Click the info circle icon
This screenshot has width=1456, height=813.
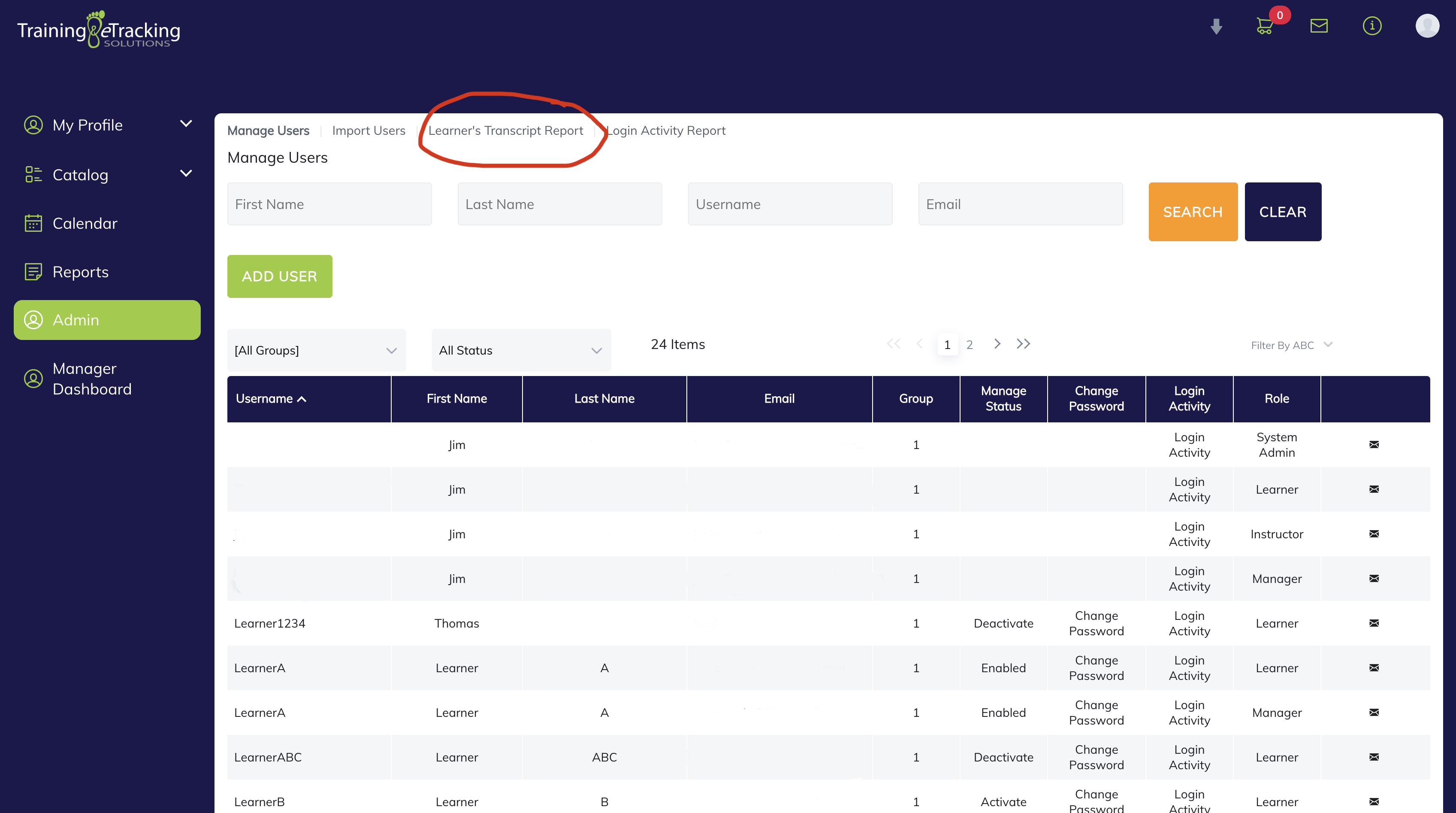click(x=1372, y=26)
